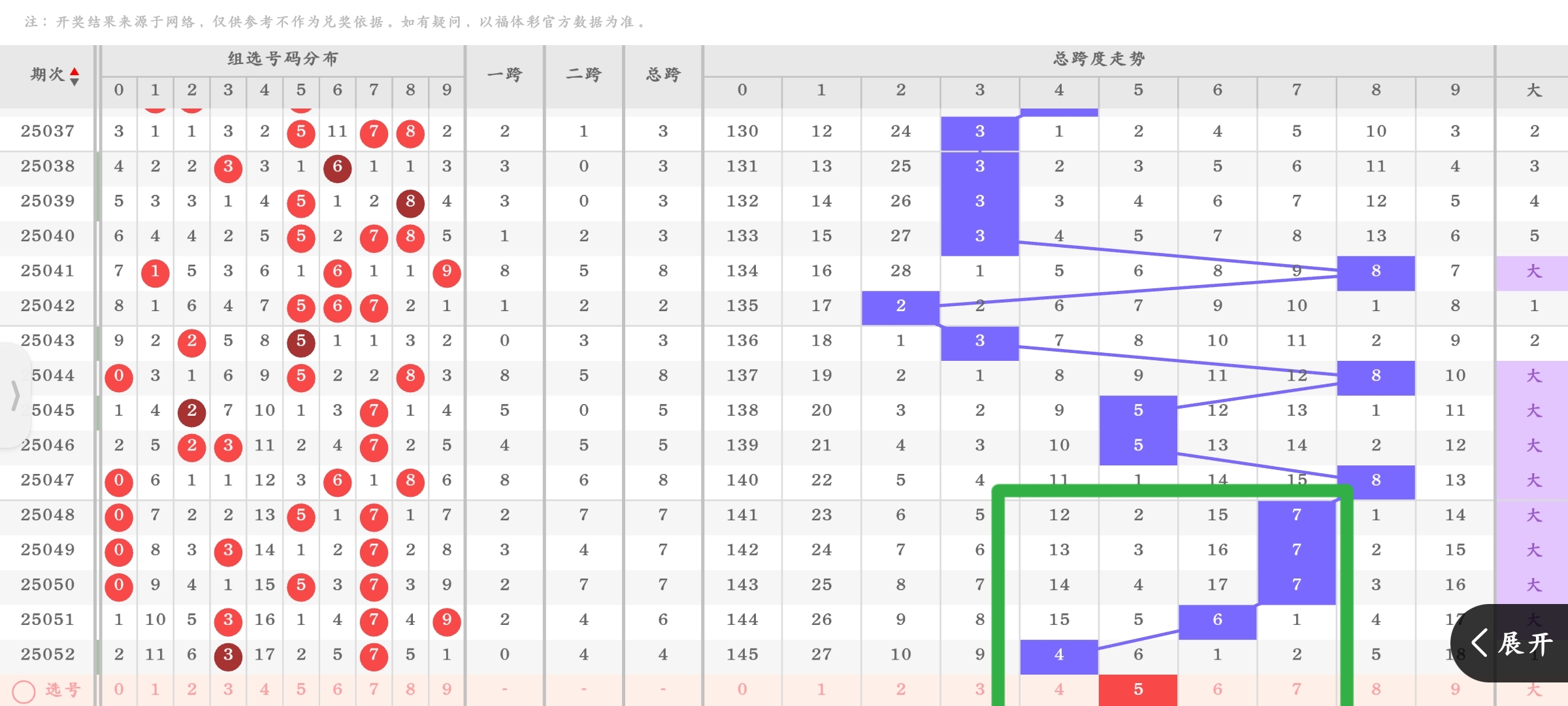This screenshot has width=1568, height=706.
Task: Pick number 0 in 总跨度 选号 row
Action: [x=742, y=689]
